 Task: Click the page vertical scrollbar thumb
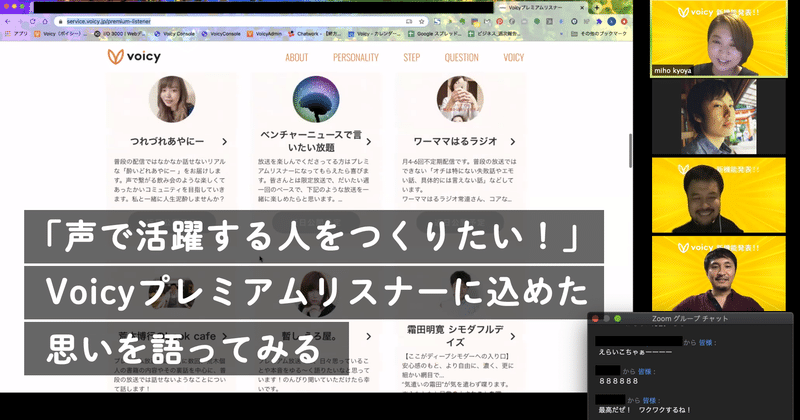pyautogui.click(x=630, y=151)
